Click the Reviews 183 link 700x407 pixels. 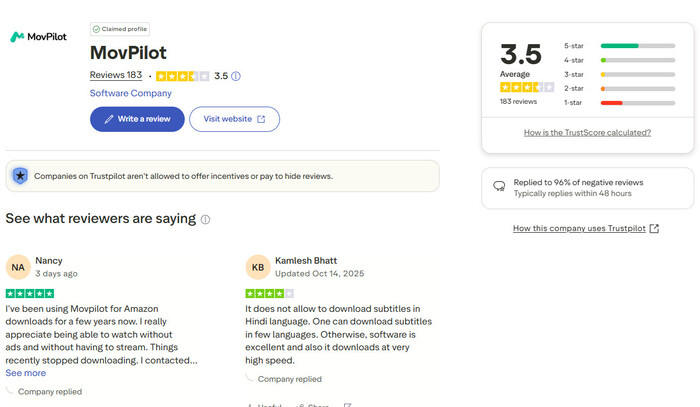click(116, 76)
